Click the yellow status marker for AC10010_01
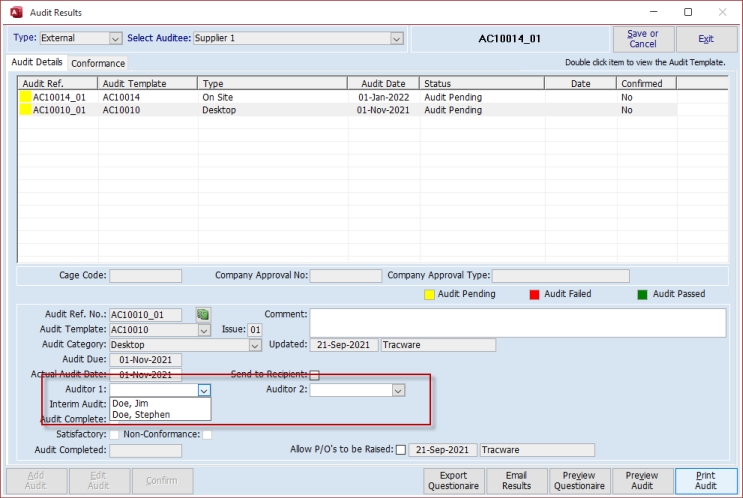 25,111
